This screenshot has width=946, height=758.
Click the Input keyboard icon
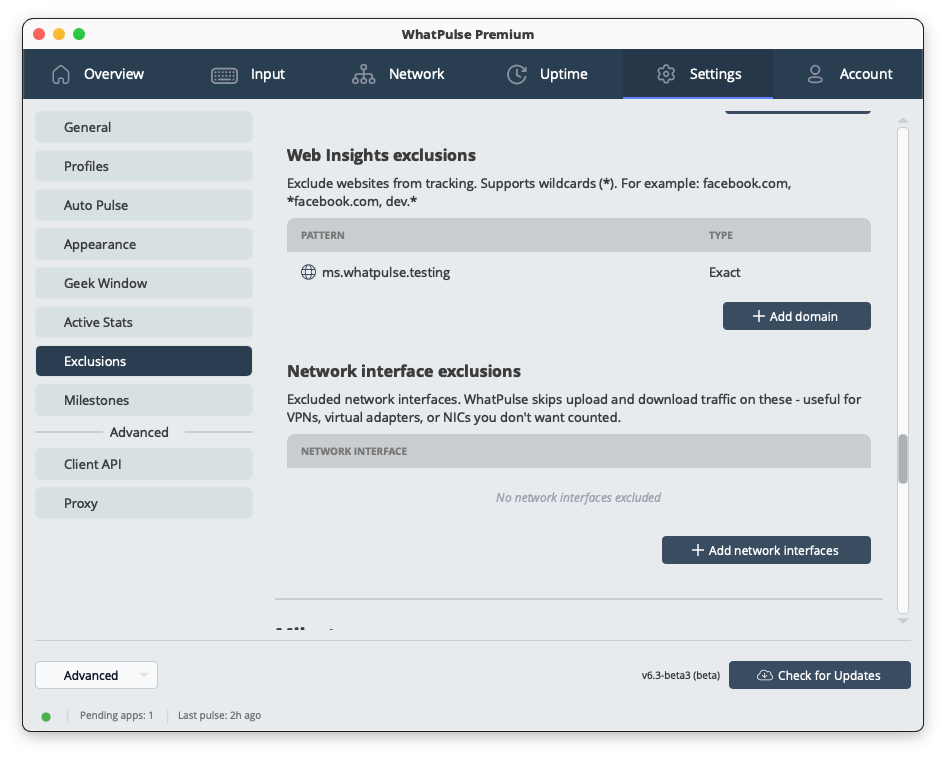224,75
